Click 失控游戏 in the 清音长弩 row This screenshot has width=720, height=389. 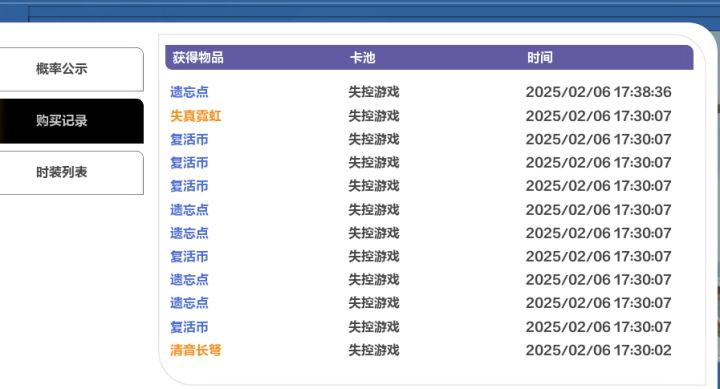click(x=374, y=350)
